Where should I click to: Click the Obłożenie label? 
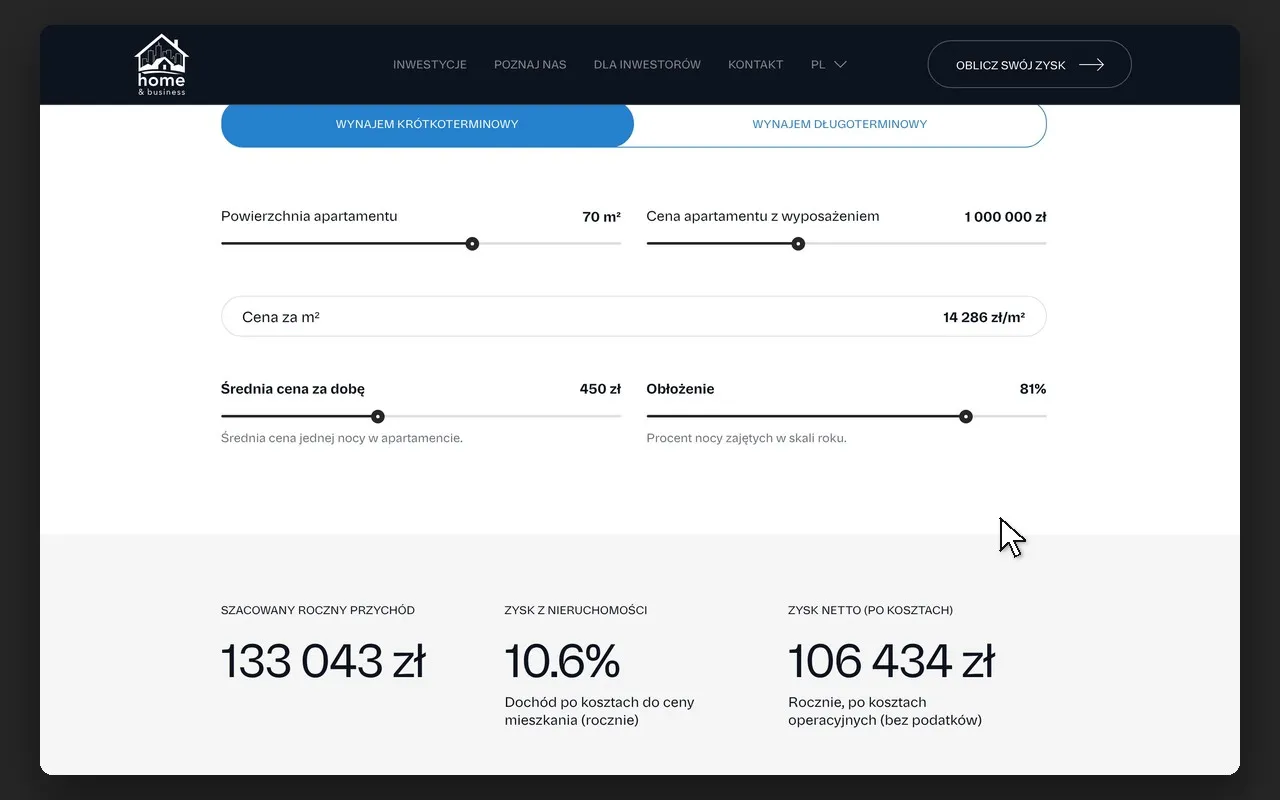(681, 390)
